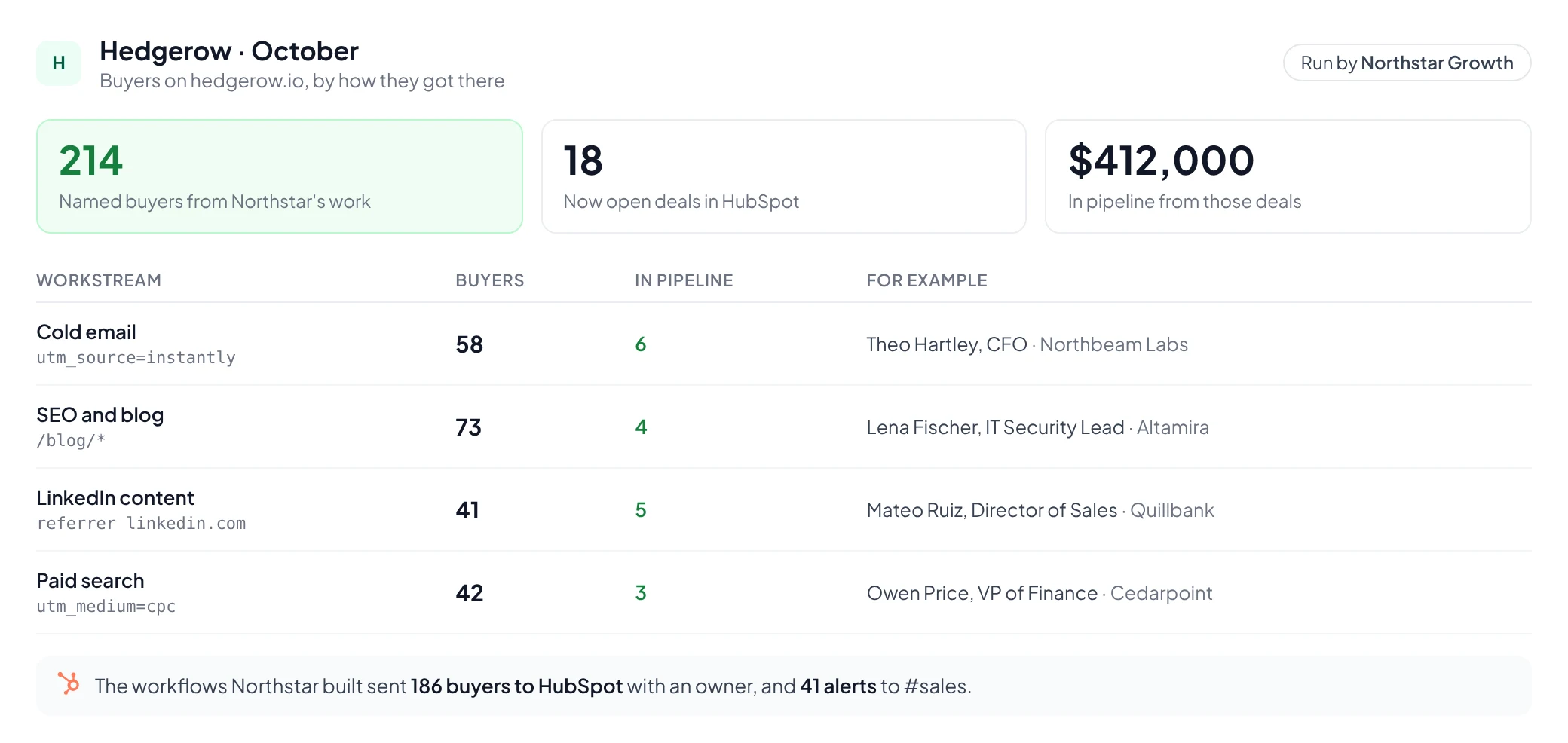Screen dimensions: 1568x743
Task: Click the Northbeam Labs company name
Action: pyautogui.click(x=1114, y=344)
